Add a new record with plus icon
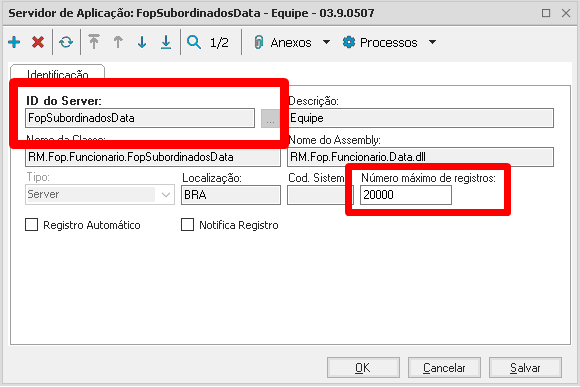This screenshot has height=387, width=580. tap(14, 42)
